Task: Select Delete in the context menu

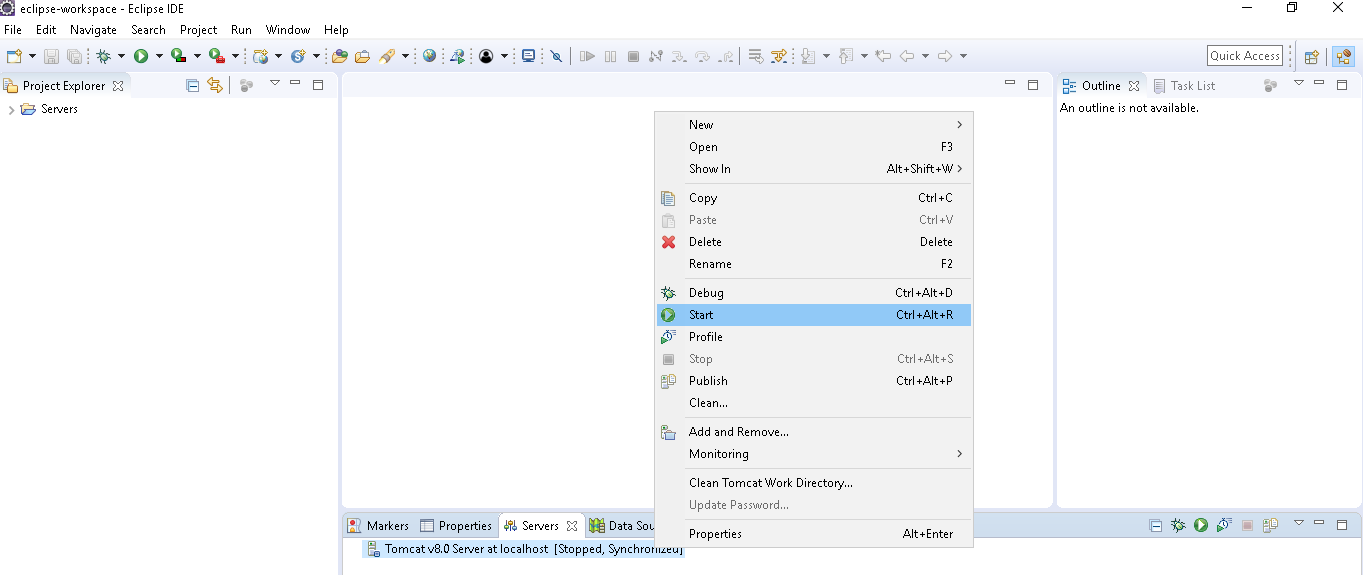Action: (x=813, y=242)
